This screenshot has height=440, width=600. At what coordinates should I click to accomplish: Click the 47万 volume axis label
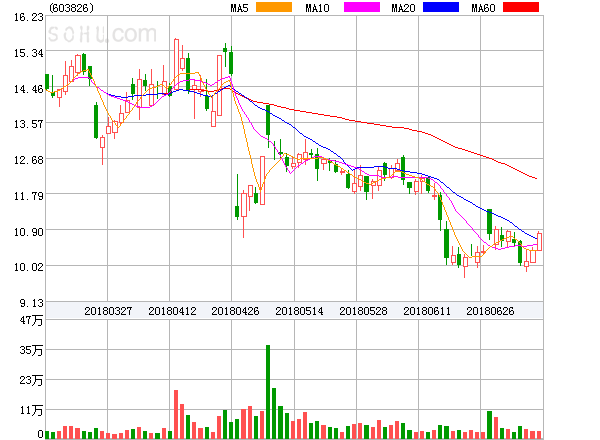coord(31,320)
